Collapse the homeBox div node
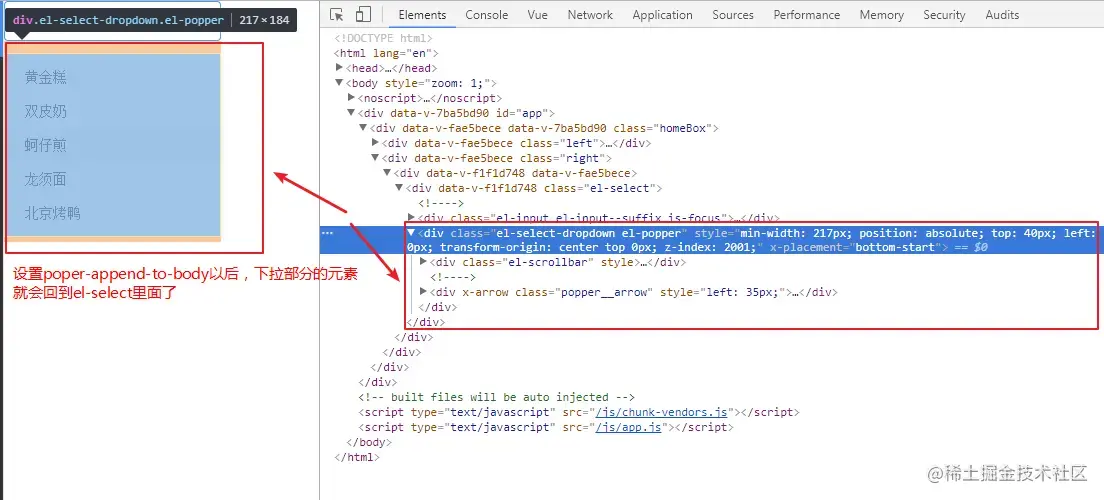This screenshot has width=1104, height=500. click(x=363, y=128)
